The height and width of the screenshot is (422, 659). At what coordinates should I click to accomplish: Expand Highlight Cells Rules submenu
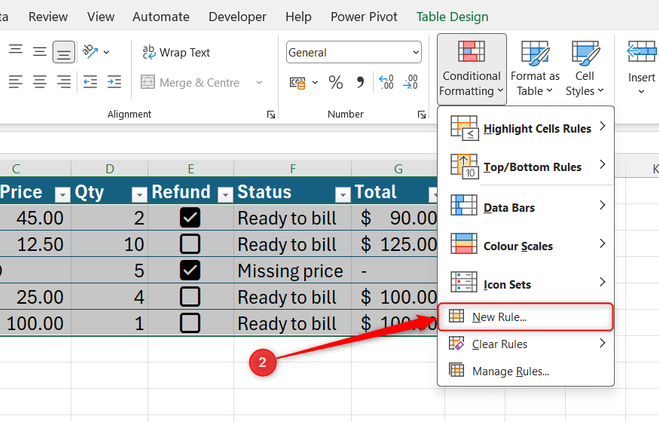pyautogui.click(x=526, y=128)
